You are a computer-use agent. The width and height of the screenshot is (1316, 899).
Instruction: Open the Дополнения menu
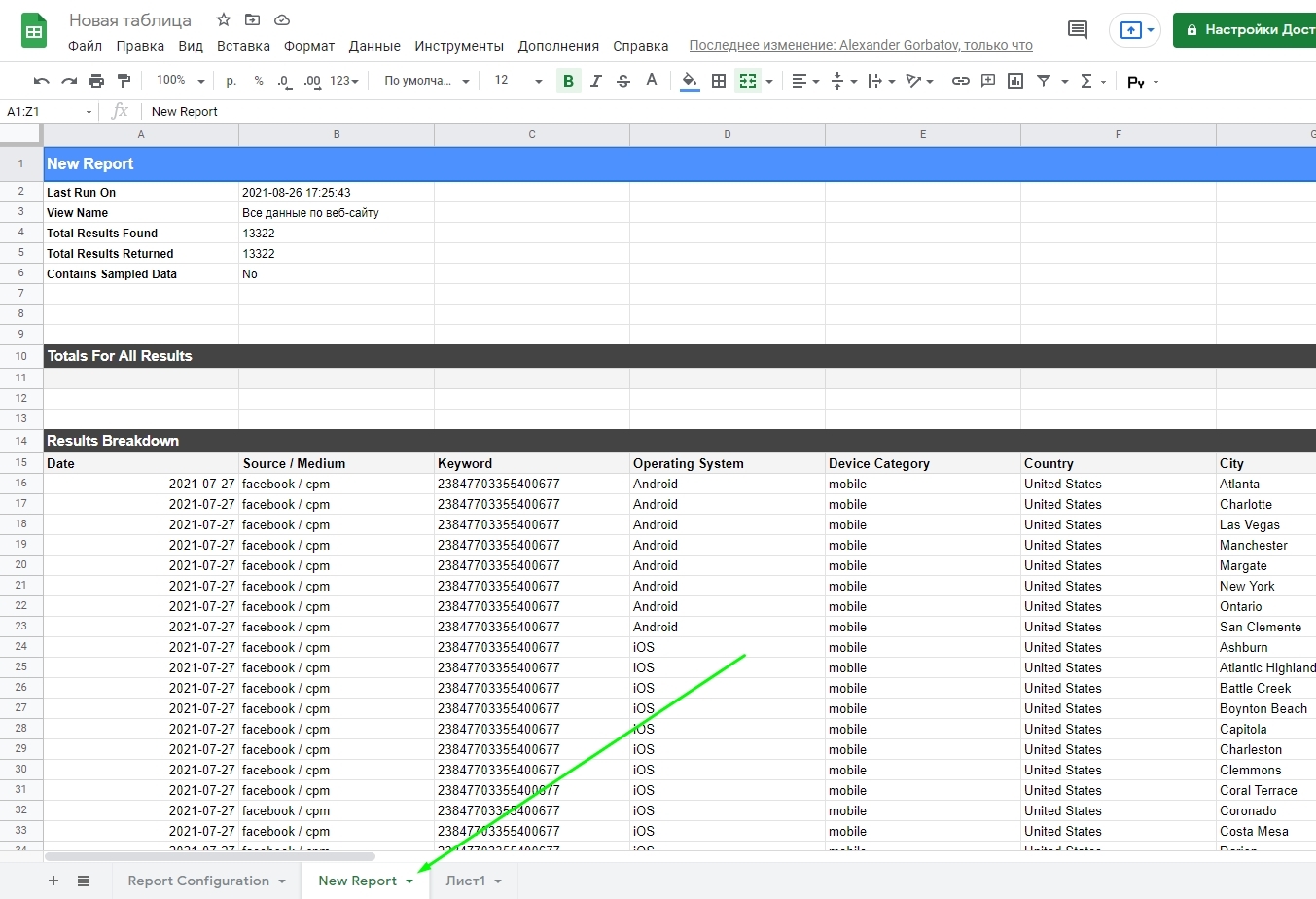558,46
